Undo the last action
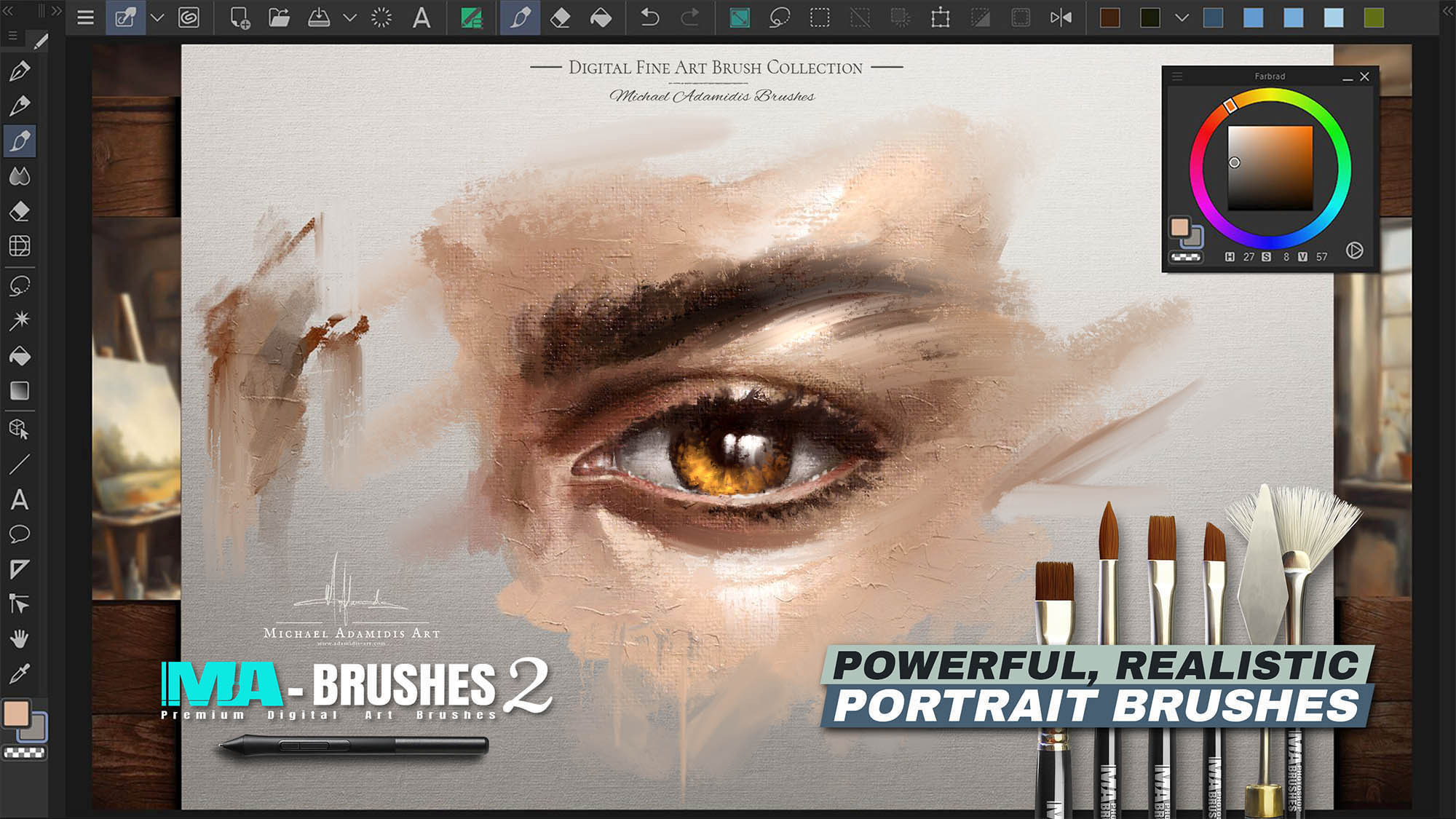 tap(649, 17)
